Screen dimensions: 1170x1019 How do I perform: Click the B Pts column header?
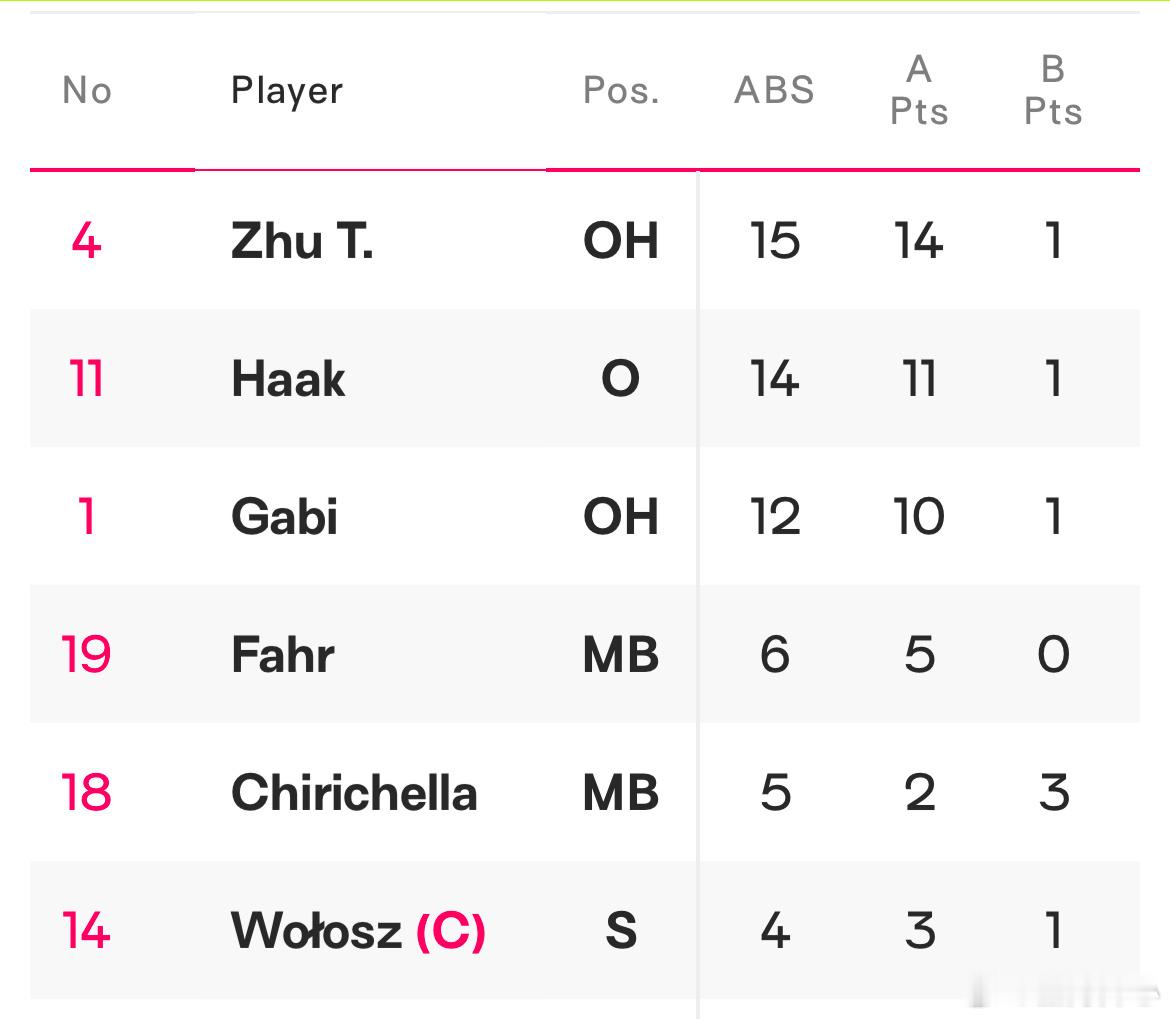pos(1053,90)
